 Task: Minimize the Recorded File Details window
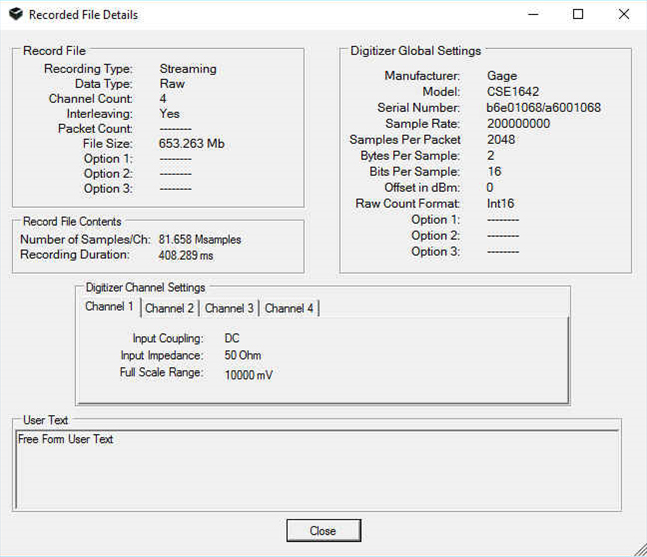(x=531, y=15)
